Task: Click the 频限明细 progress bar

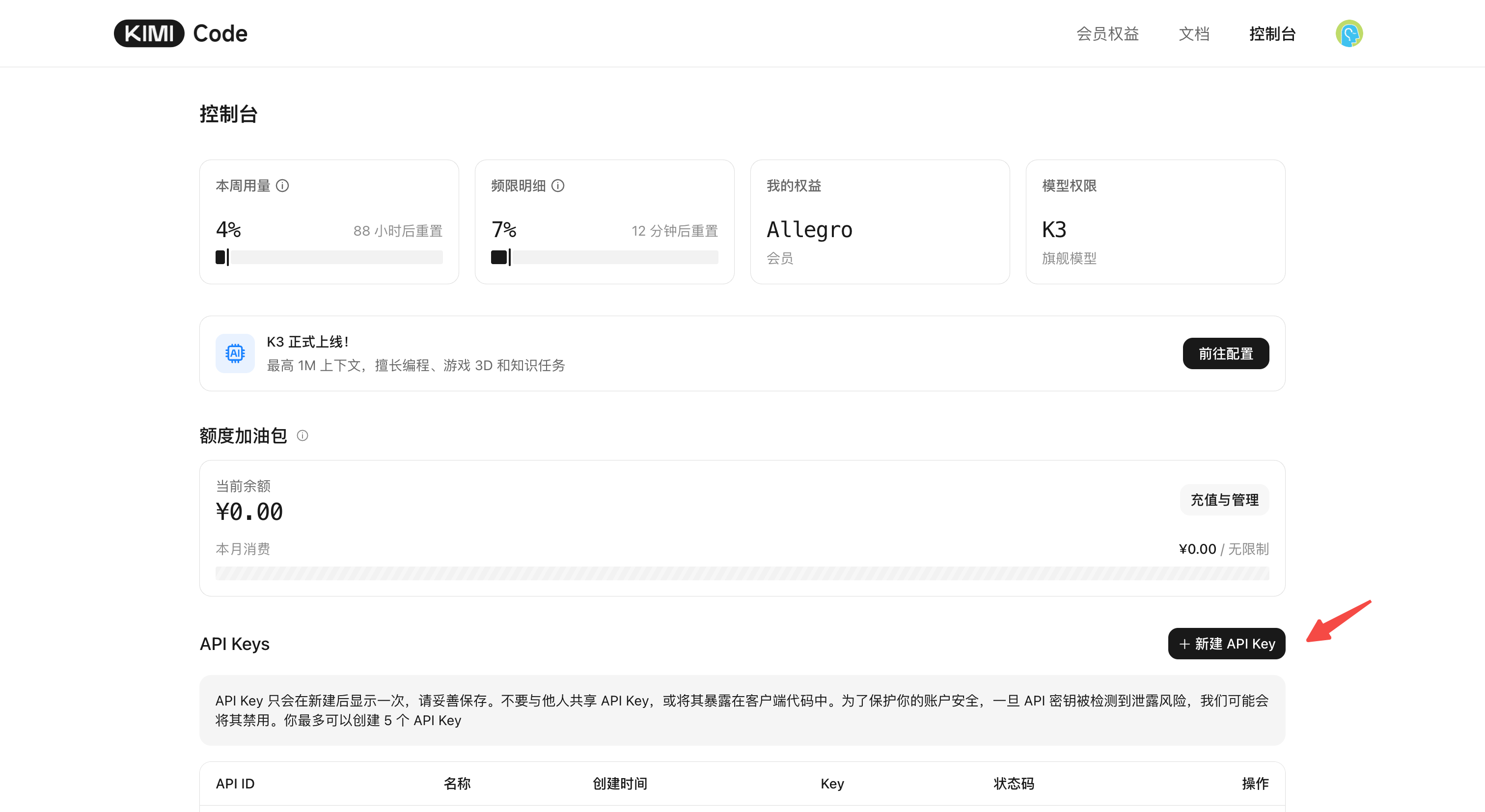Action: 605,257
